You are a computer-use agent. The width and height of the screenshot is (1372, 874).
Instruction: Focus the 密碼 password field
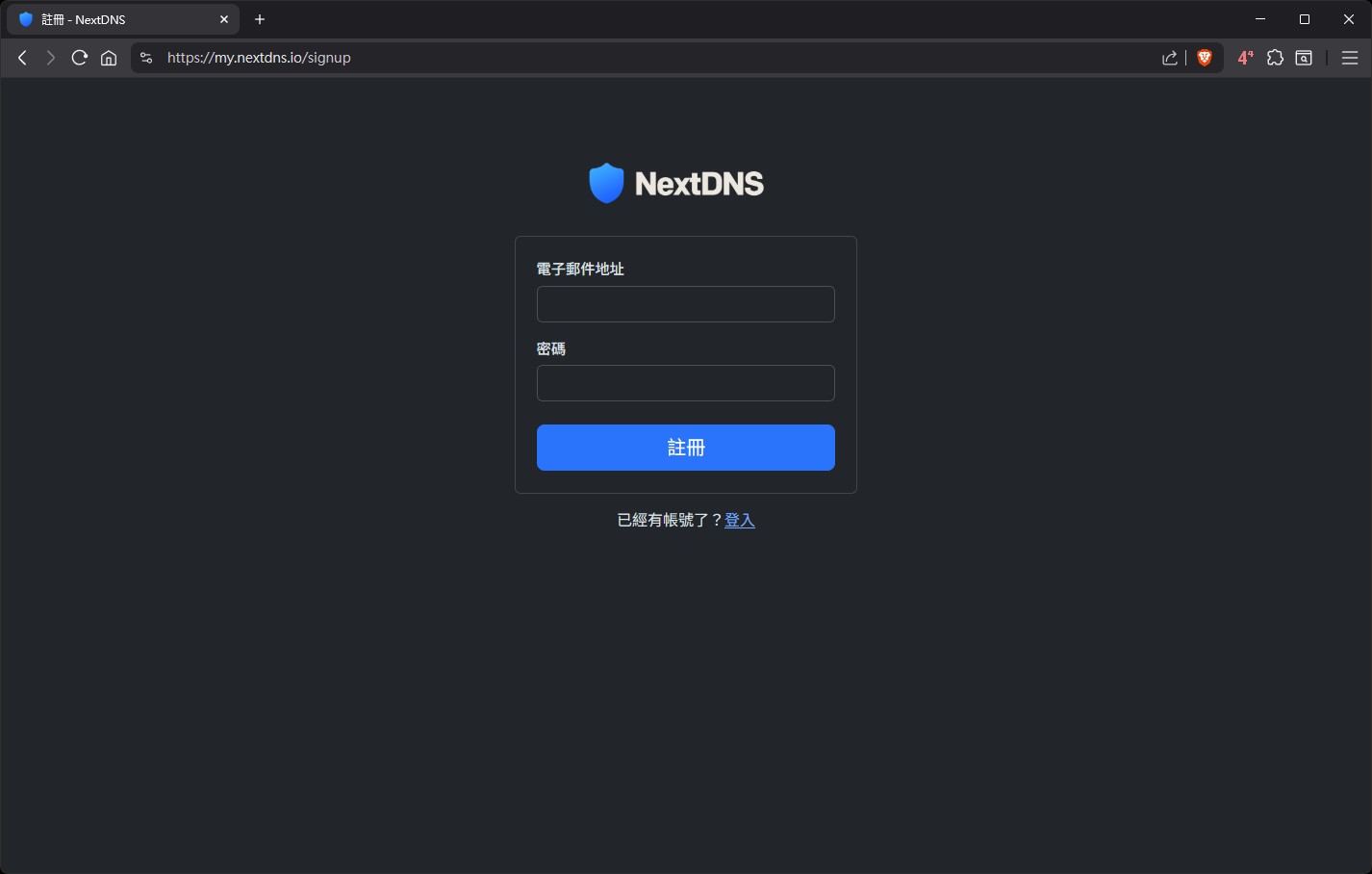pyautogui.click(x=686, y=383)
